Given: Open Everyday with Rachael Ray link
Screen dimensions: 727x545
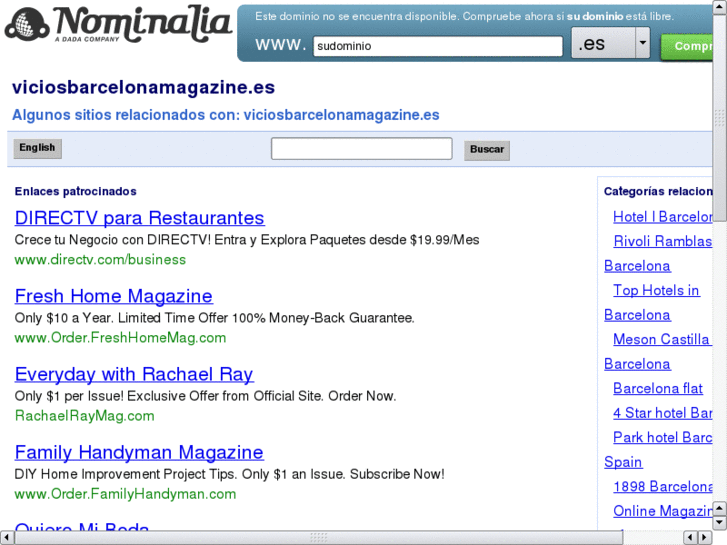Looking at the screenshot, I should [134, 374].
